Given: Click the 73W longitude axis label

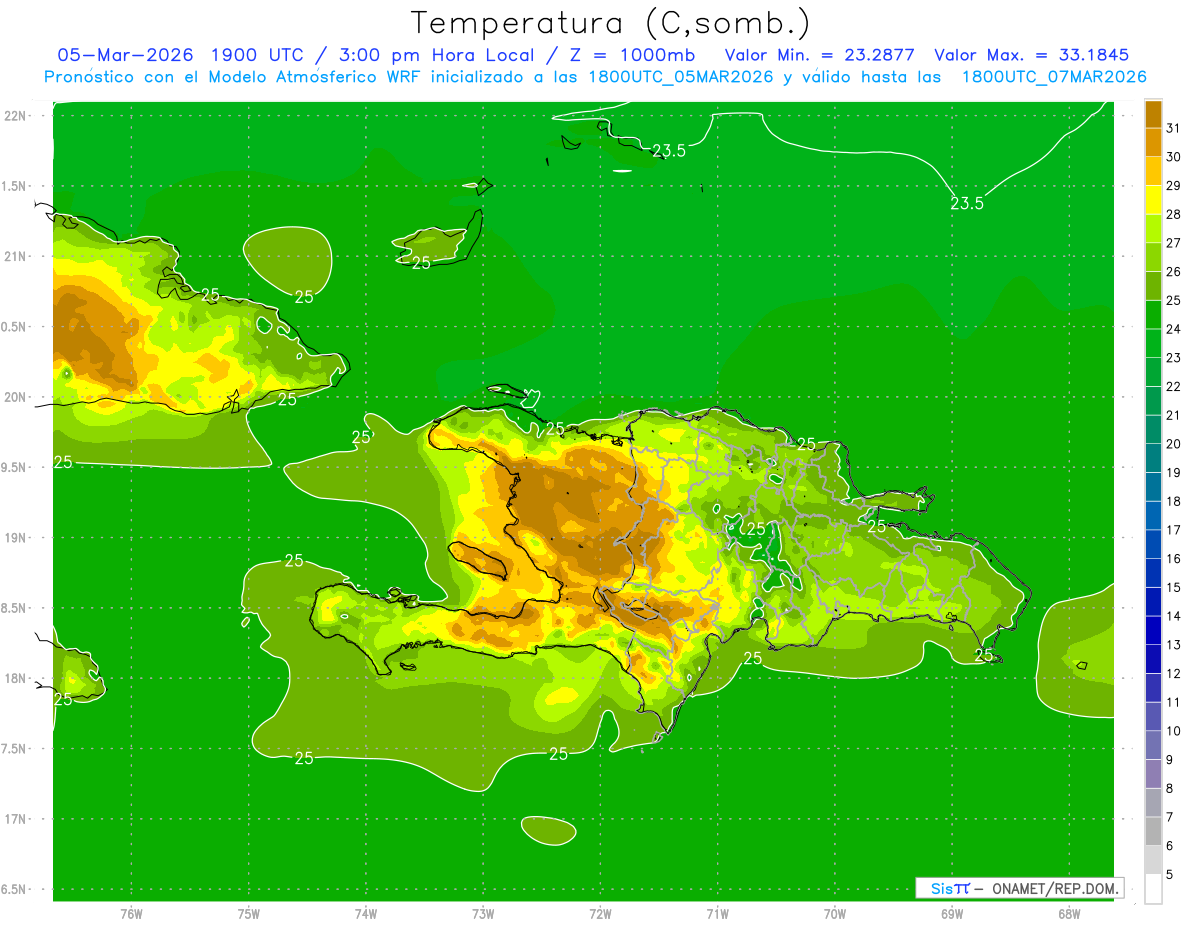Looking at the screenshot, I should point(483,913).
